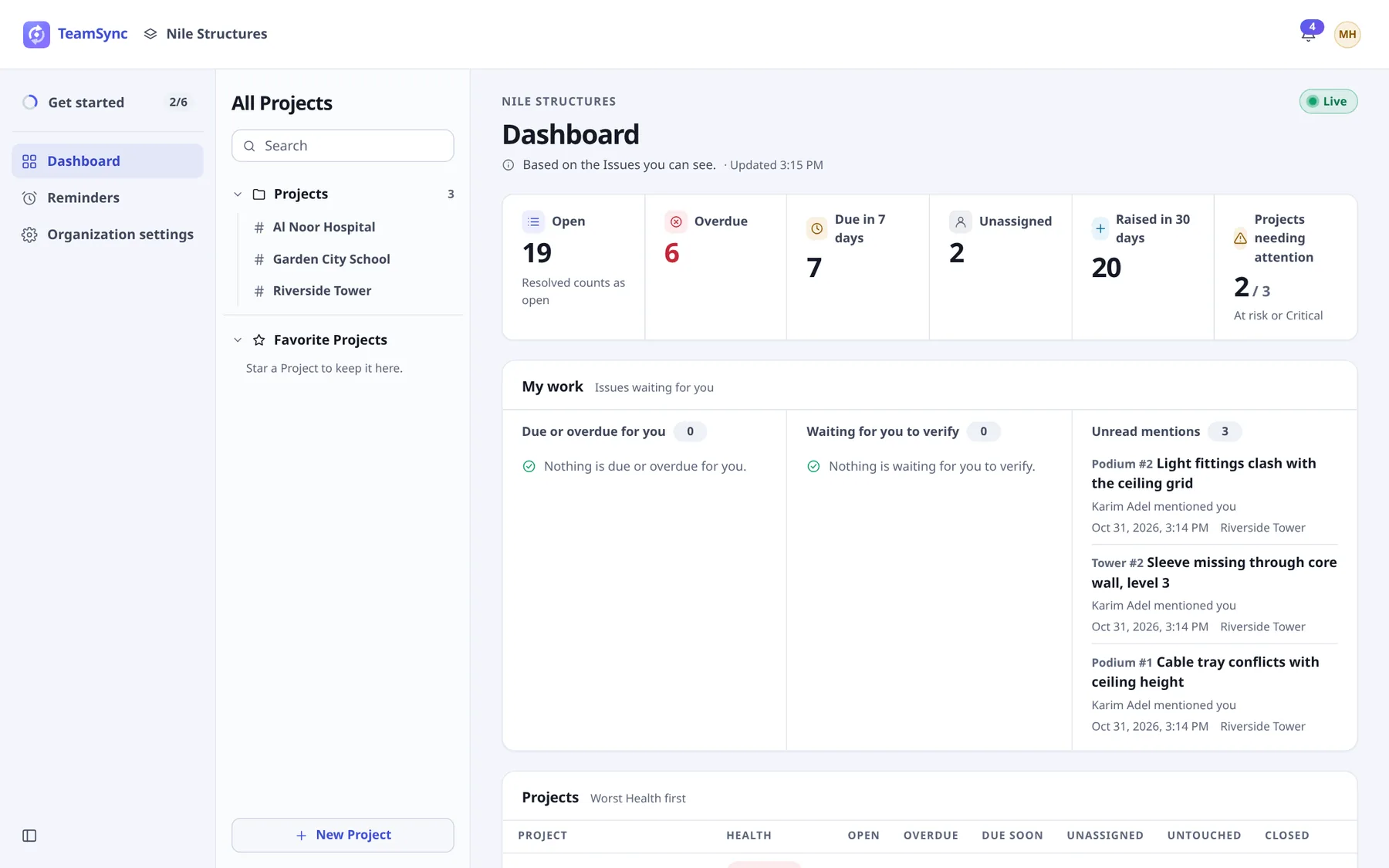Click the Unassigned person icon
The image size is (1389, 868).
pos(961,221)
